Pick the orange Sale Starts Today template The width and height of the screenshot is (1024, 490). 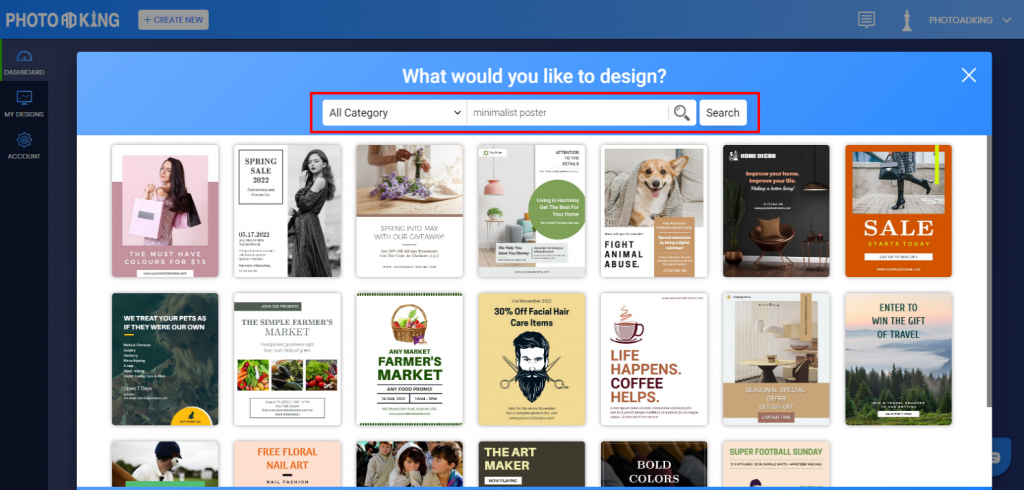click(899, 211)
